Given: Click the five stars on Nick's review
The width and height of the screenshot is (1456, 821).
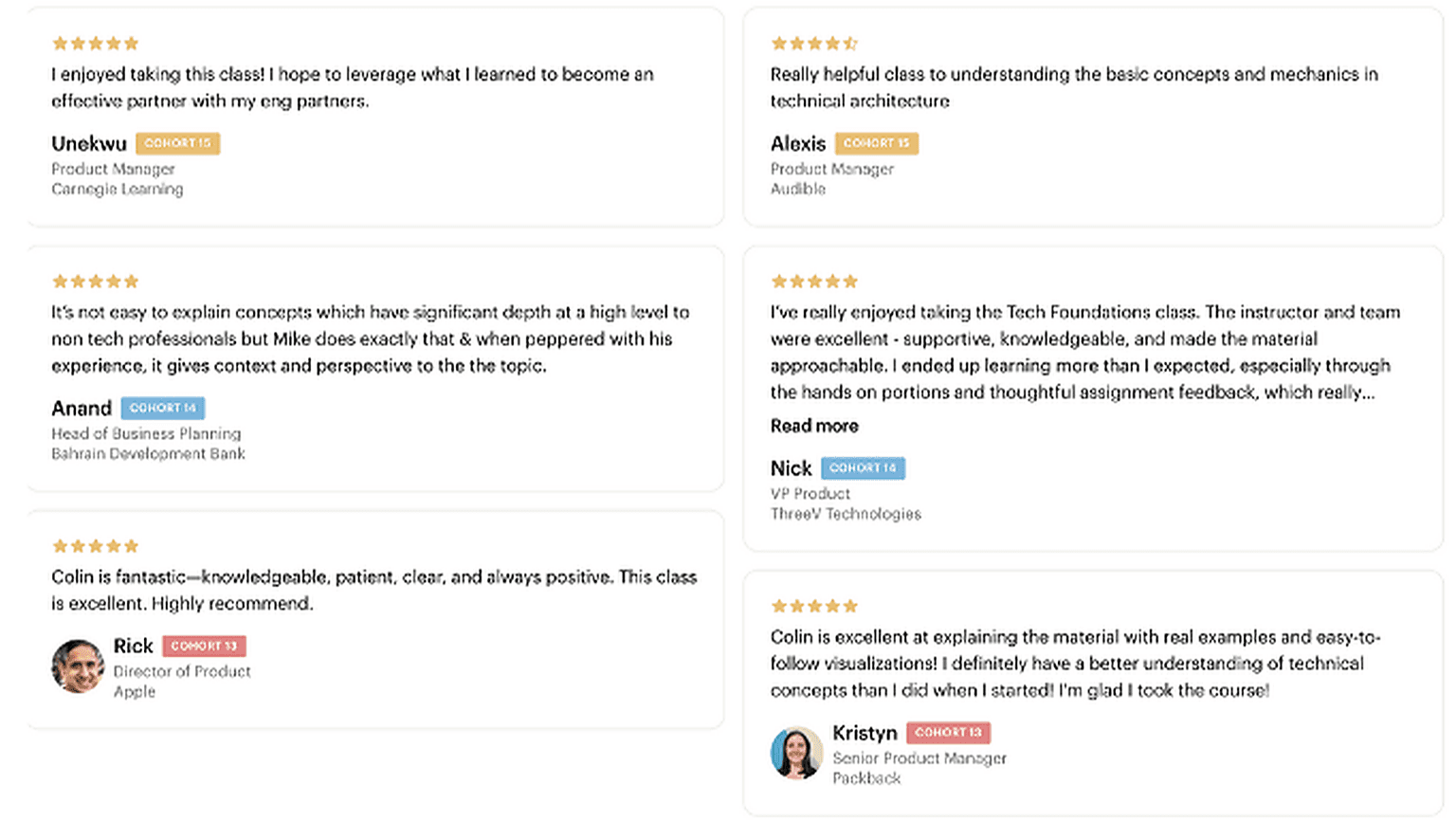Looking at the screenshot, I should pos(813,282).
